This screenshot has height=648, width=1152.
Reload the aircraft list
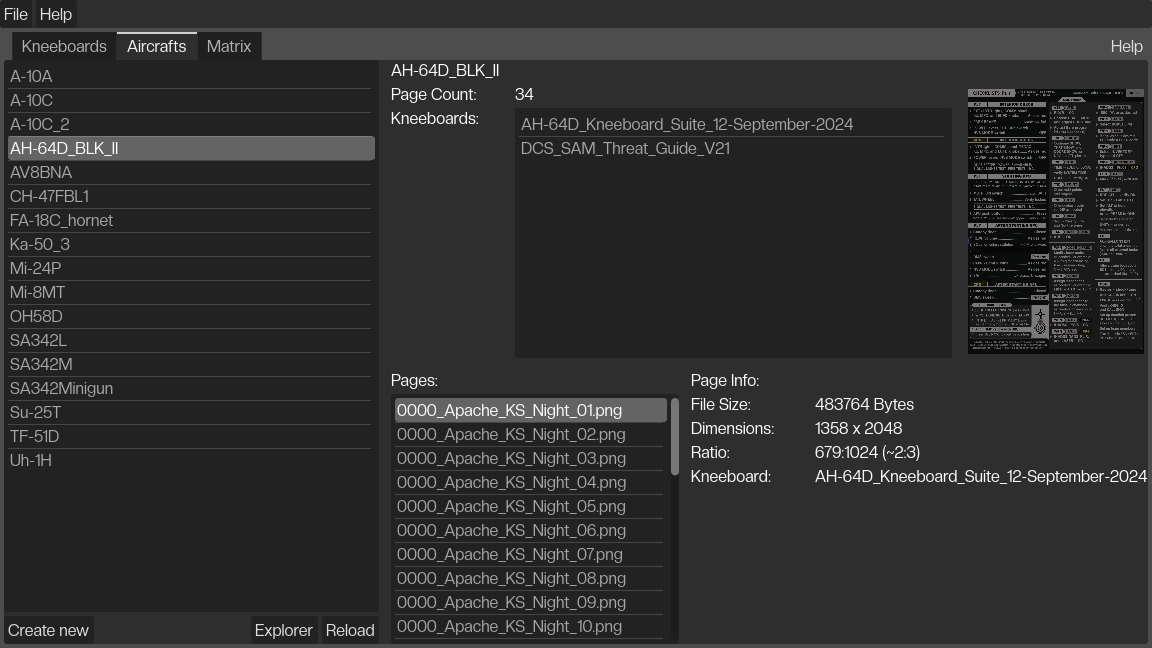click(350, 630)
